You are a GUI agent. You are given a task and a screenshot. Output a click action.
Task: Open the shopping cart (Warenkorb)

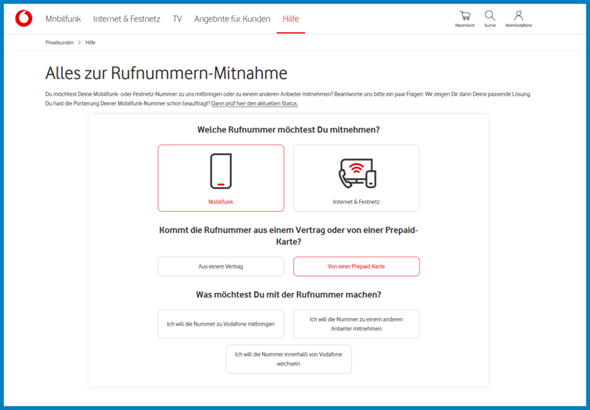[x=465, y=18]
